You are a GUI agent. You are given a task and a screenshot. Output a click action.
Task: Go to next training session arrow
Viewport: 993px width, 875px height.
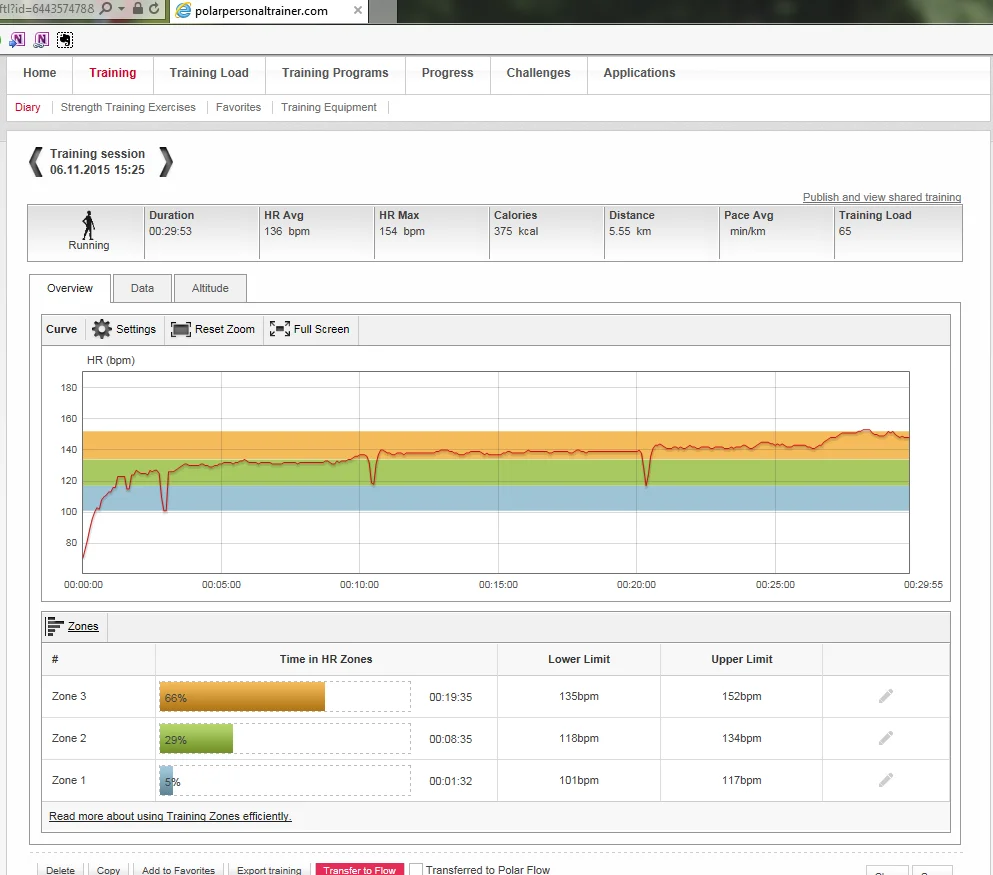tap(166, 161)
